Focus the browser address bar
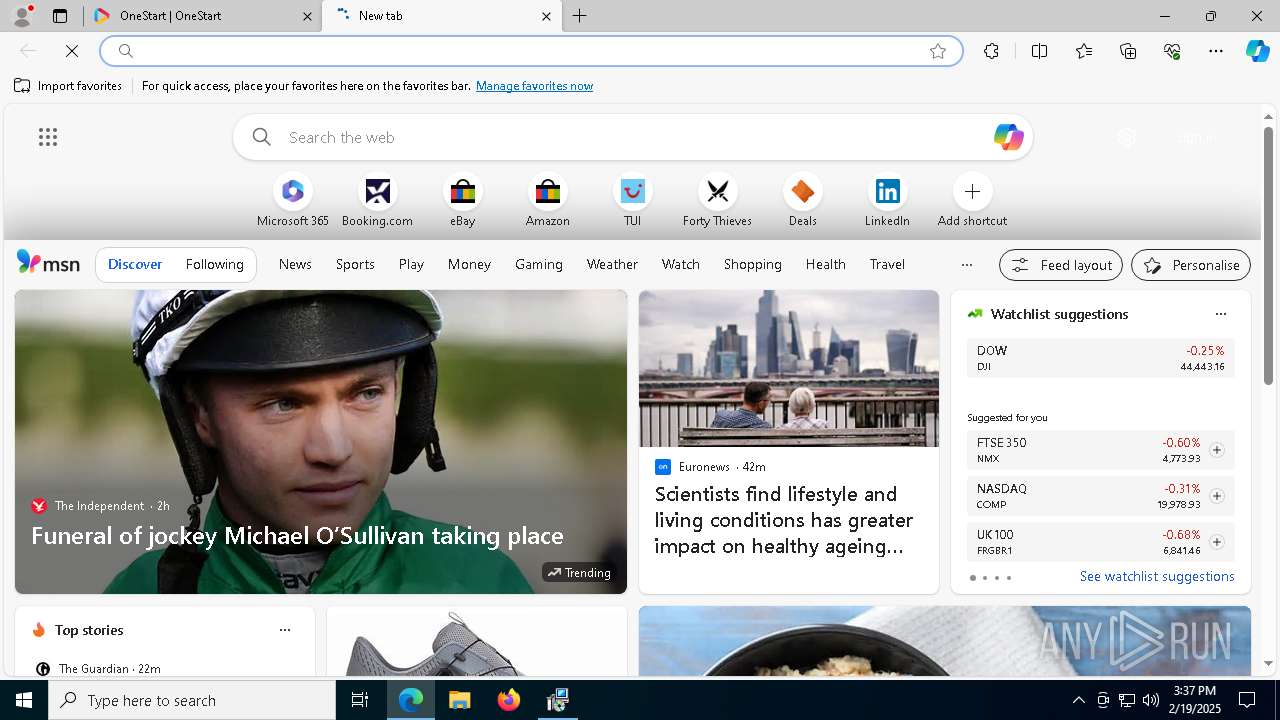The width and height of the screenshot is (1280, 720). [x=530, y=51]
